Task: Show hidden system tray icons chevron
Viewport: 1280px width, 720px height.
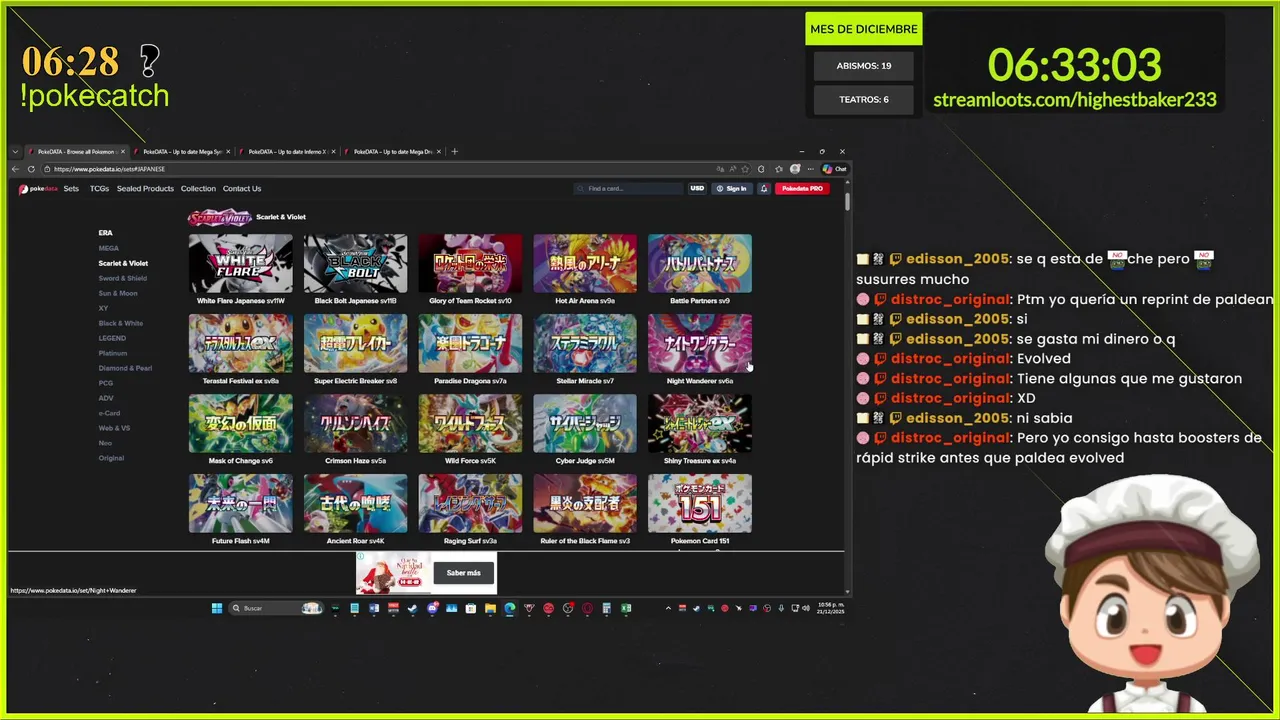Action: tap(668, 608)
